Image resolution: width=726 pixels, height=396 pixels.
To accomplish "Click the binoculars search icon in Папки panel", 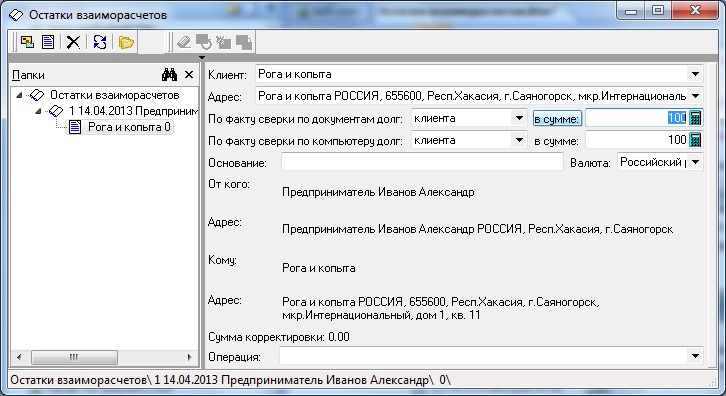I will 169,75.
